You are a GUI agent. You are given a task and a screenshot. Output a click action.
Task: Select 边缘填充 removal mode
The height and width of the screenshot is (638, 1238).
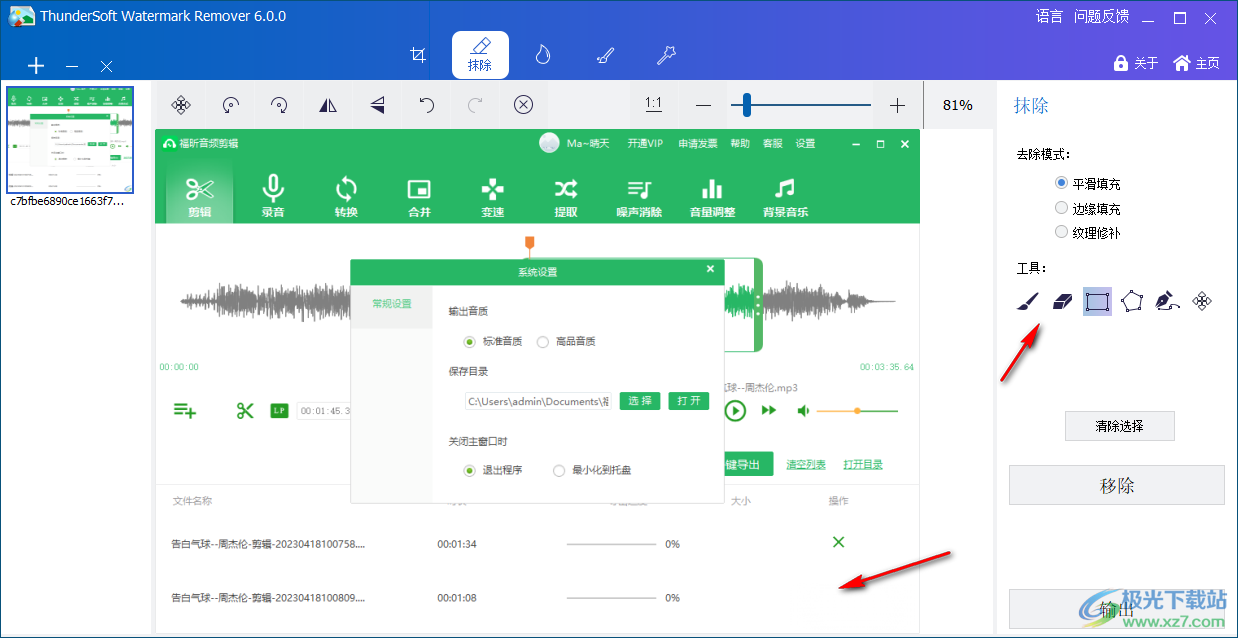tap(1087, 208)
